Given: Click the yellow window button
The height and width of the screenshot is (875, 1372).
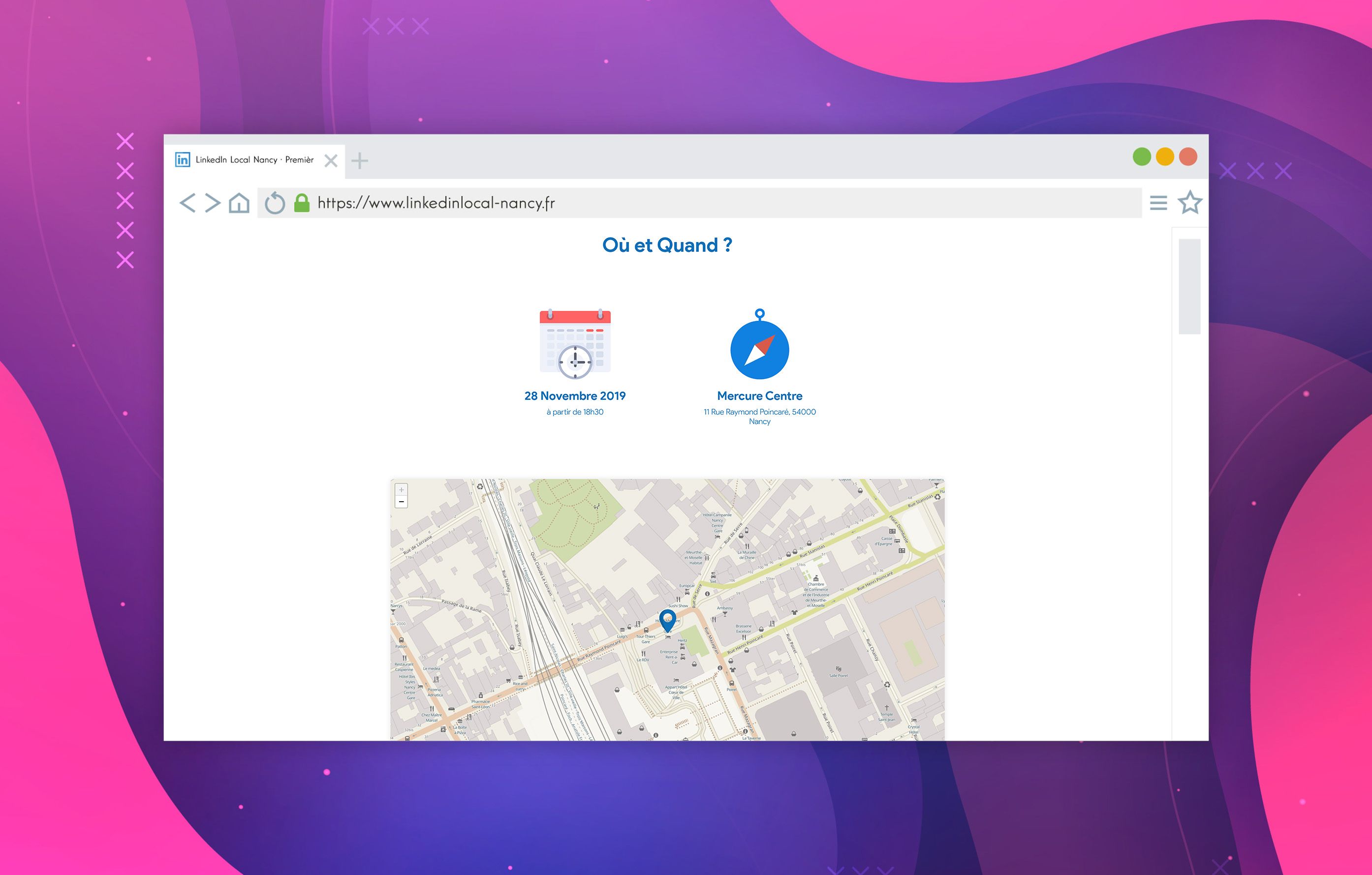Looking at the screenshot, I should (x=1165, y=156).
